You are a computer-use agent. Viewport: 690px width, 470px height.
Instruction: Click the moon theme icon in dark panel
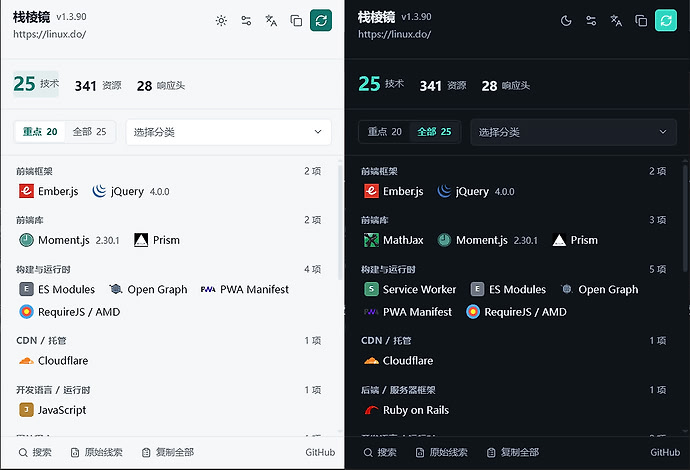(x=566, y=21)
